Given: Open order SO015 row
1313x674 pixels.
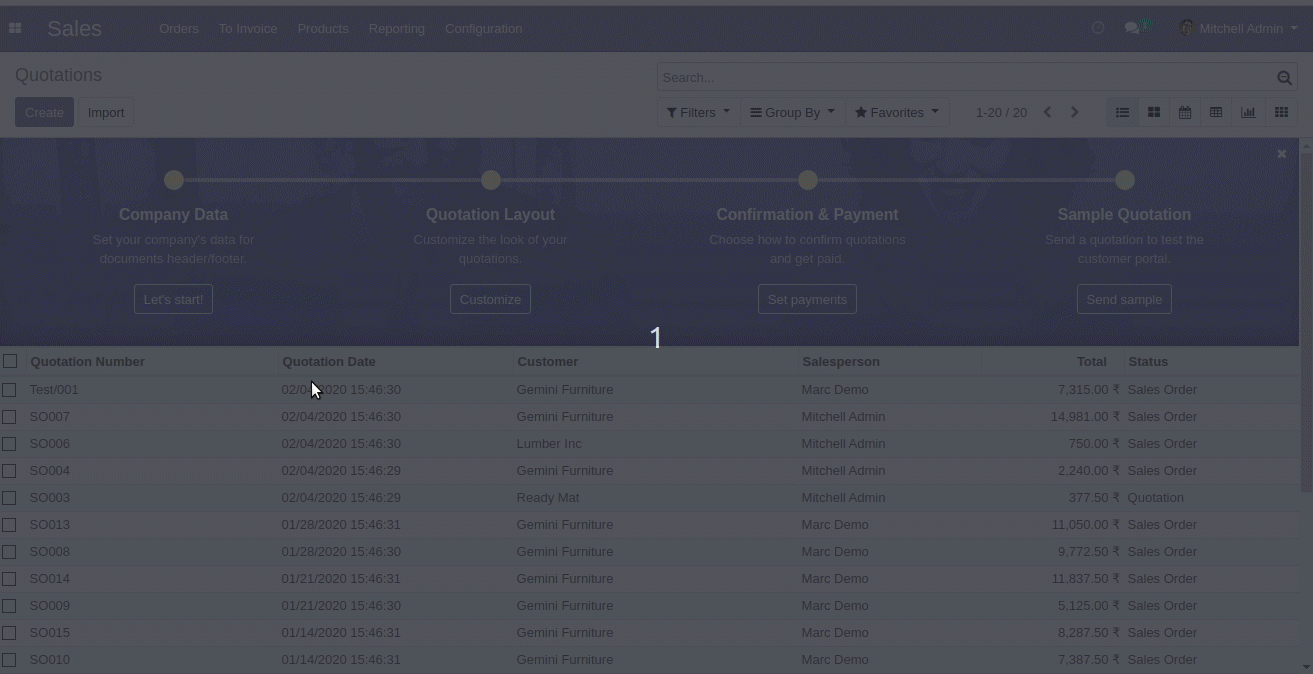Looking at the screenshot, I should (650, 632).
